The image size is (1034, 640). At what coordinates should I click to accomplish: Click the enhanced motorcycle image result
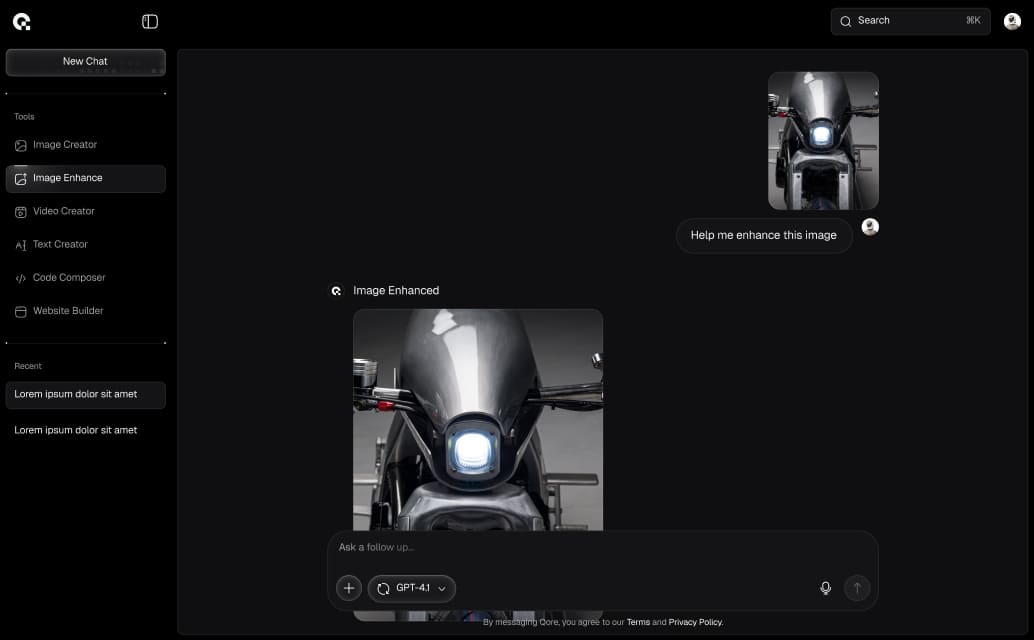tap(478, 420)
